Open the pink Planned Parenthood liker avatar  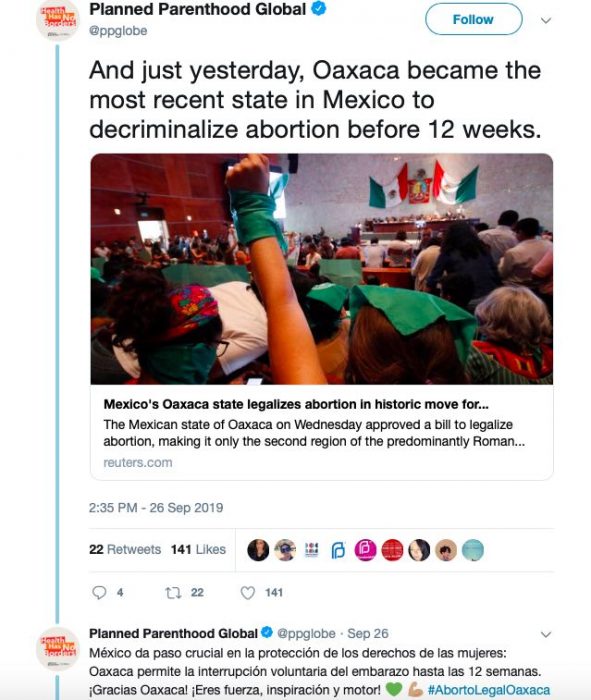[x=365, y=550]
